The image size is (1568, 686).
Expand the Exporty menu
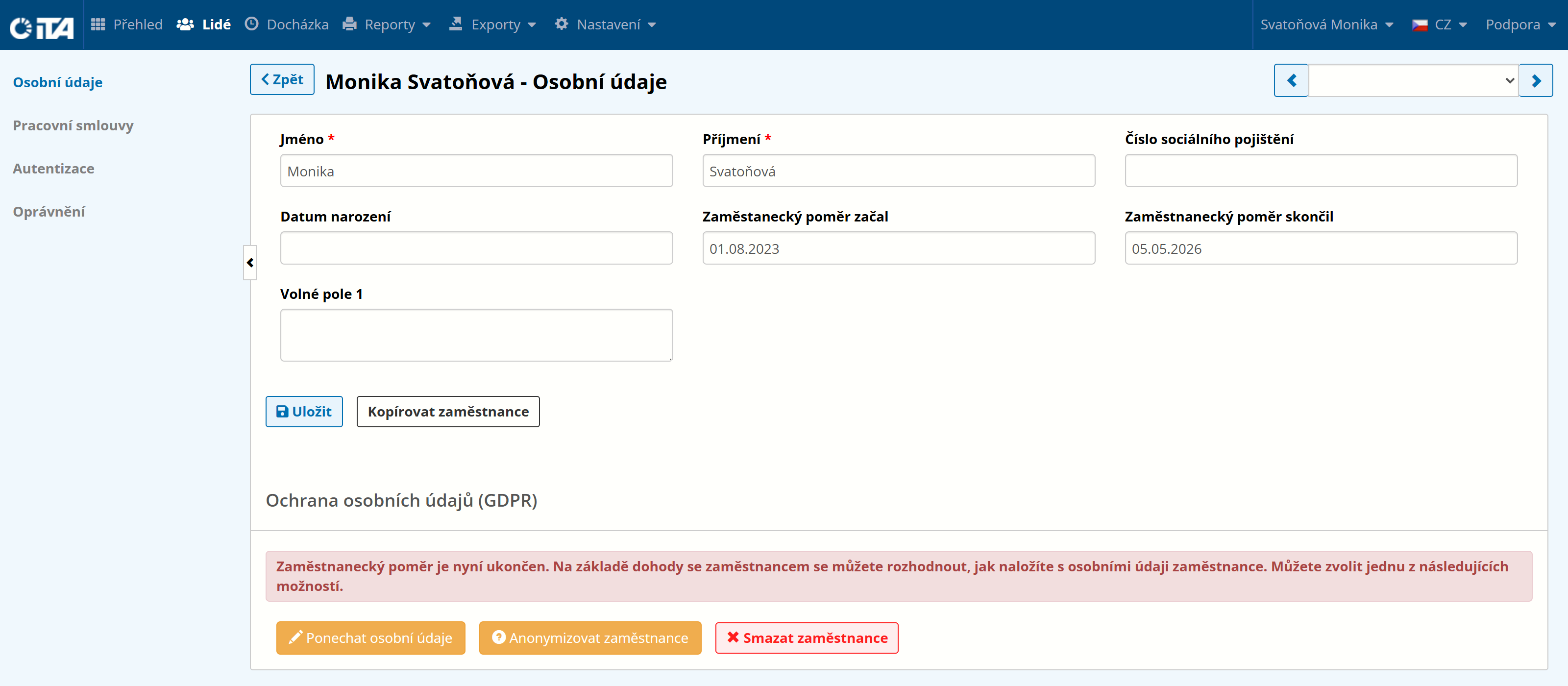[493, 24]
